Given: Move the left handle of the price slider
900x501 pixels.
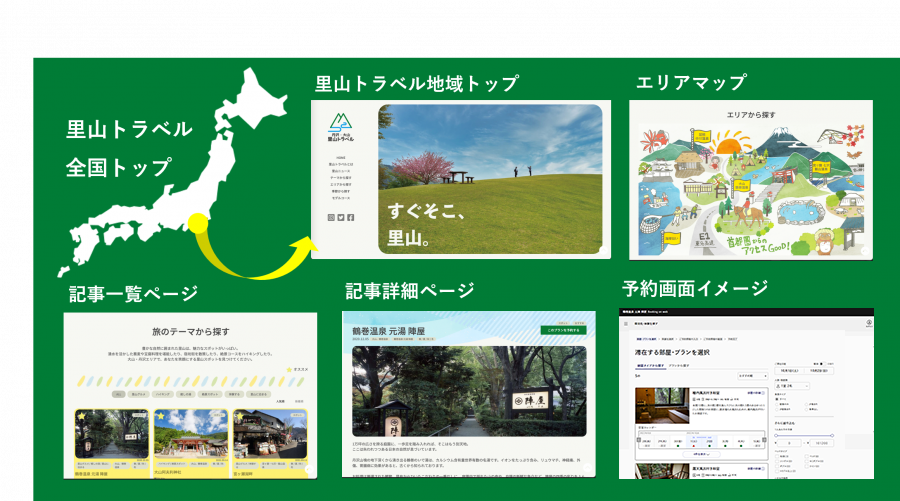Looking at the screenshot, I should click(776, 436).
